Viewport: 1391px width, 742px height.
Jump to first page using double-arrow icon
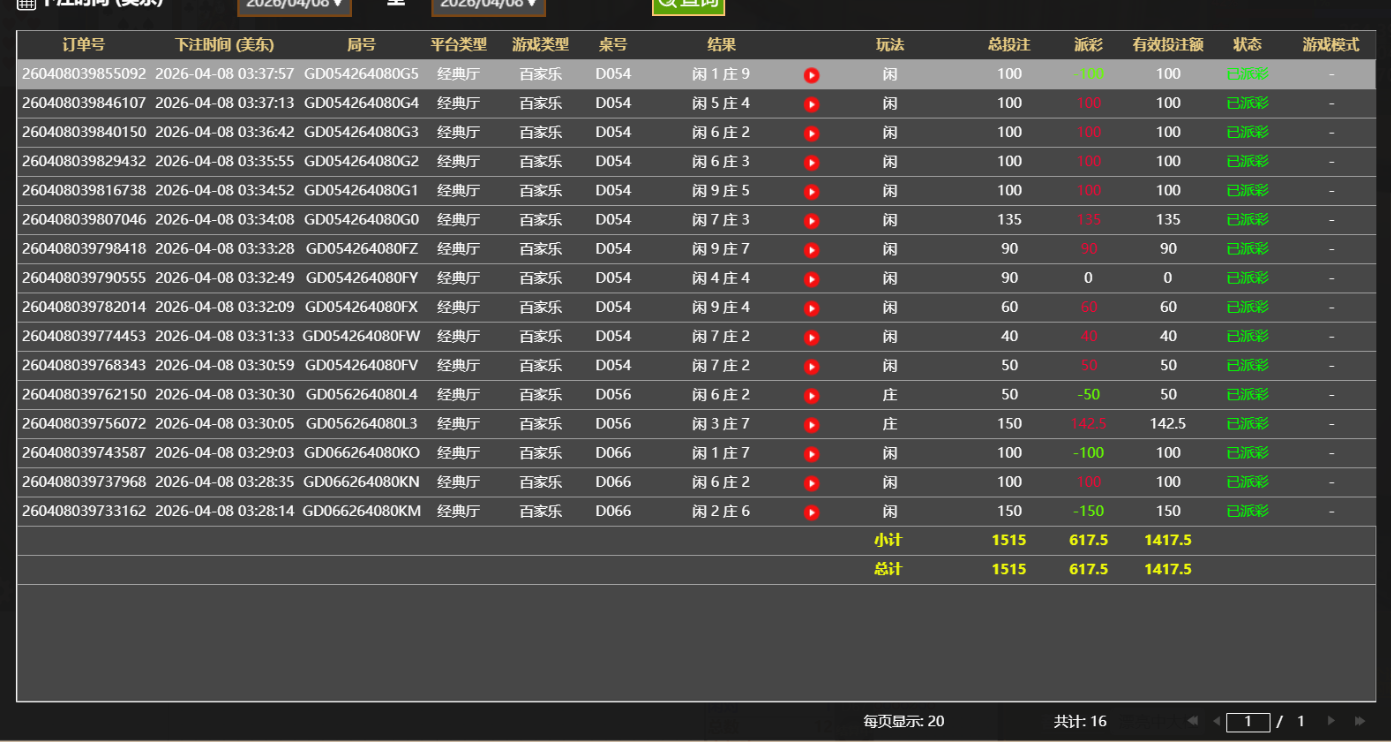[x=1193, y=720]
